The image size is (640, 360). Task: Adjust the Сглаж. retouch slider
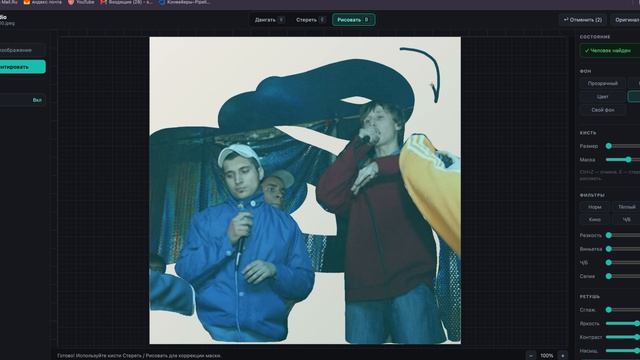623,310
